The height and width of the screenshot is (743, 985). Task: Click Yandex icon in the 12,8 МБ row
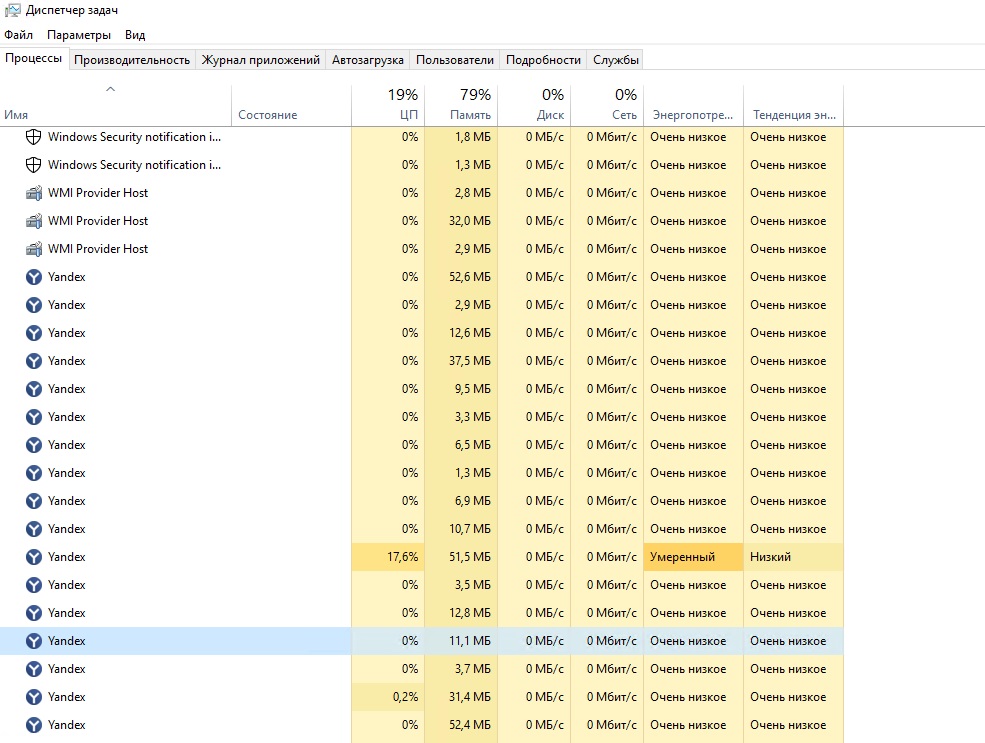tap(33, 613)
